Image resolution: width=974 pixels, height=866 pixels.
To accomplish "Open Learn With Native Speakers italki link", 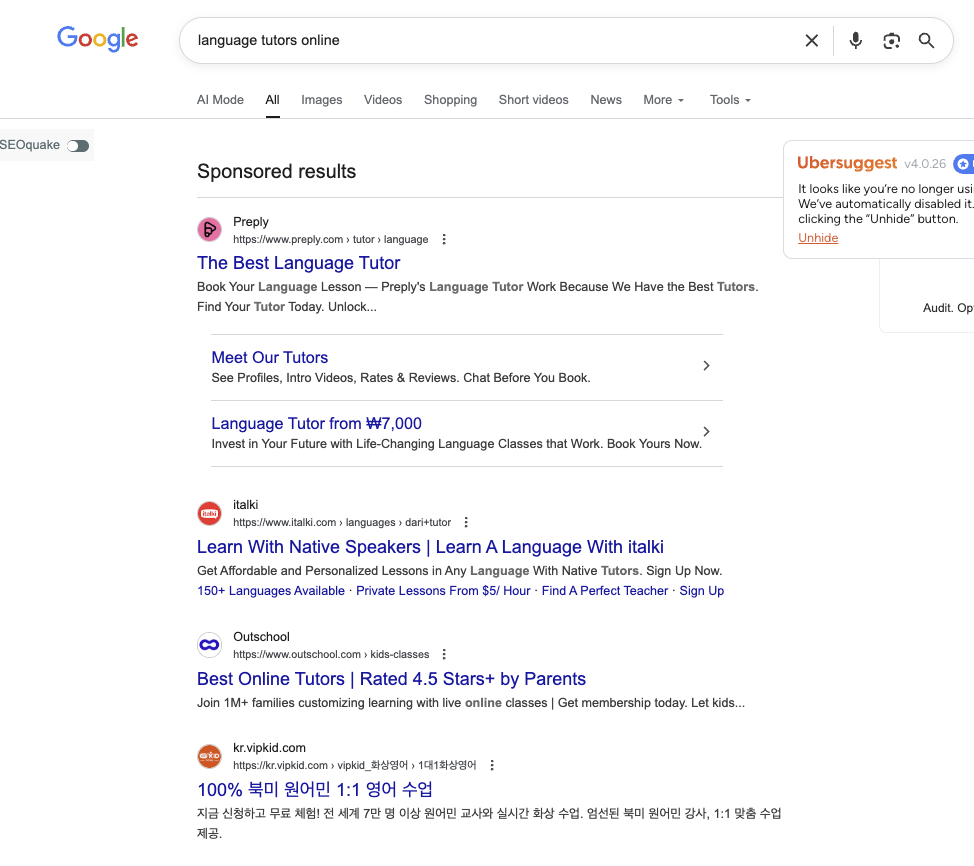I will coord(430,547).
